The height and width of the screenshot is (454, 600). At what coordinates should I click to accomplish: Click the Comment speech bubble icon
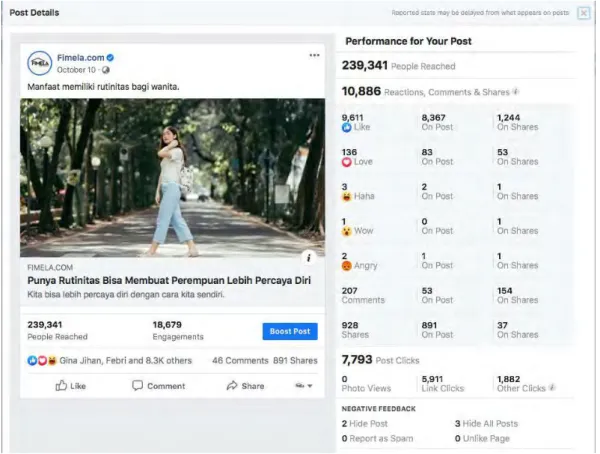click(x=137, y=385)
